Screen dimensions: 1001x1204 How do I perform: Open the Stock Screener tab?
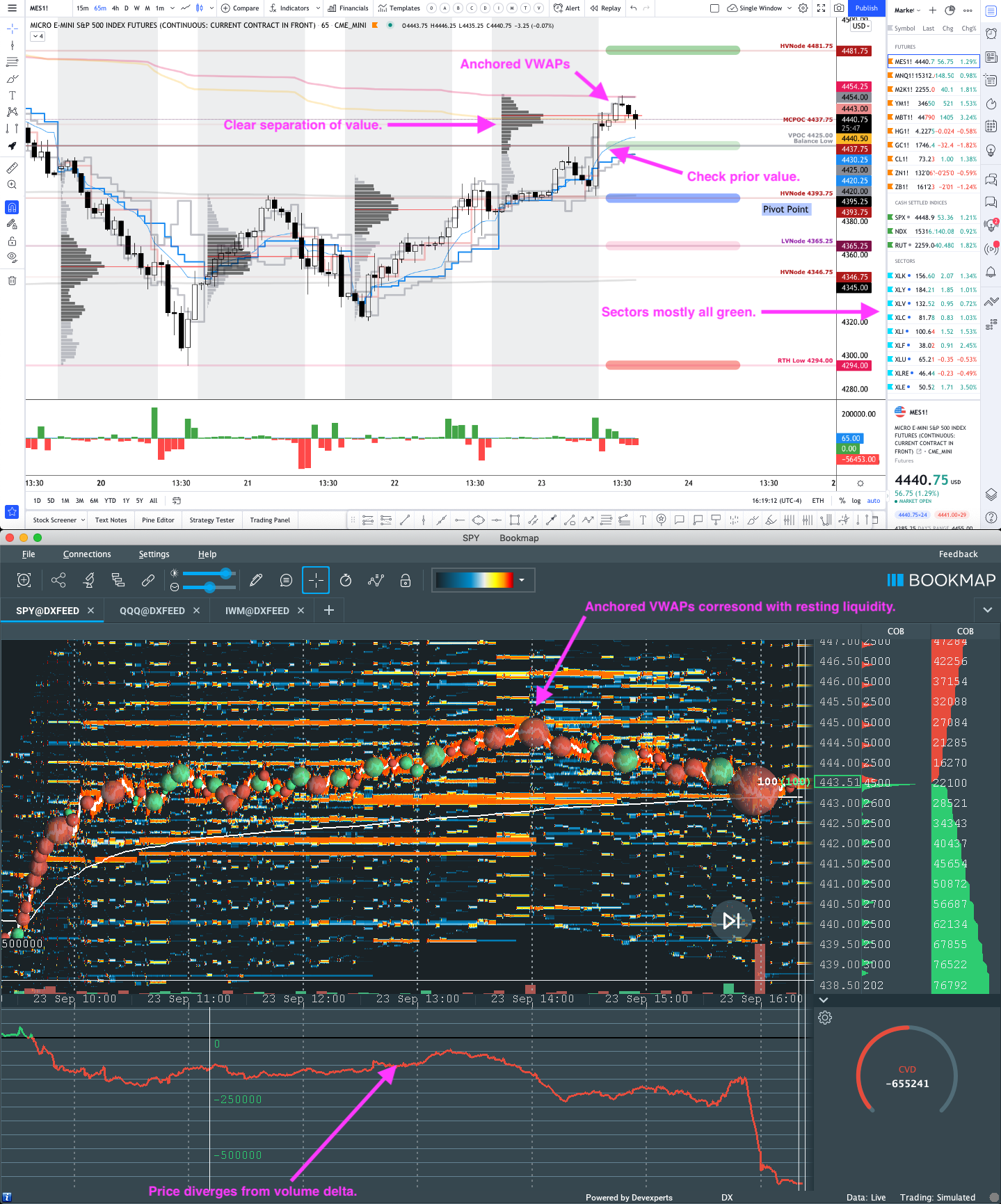[58, 520]
